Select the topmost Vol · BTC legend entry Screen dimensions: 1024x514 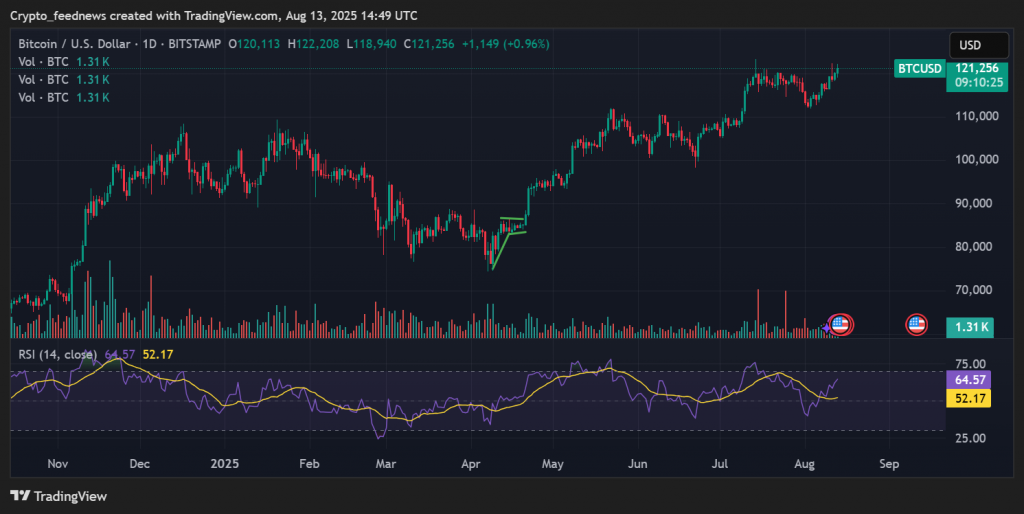45,61
